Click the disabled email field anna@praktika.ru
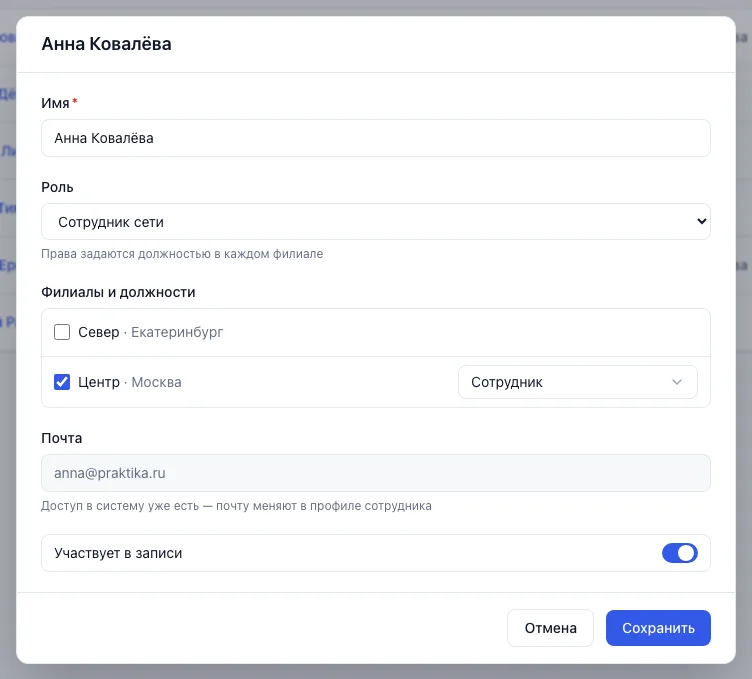752x679 pixels. pyautogui.click(x=376, y=473)
